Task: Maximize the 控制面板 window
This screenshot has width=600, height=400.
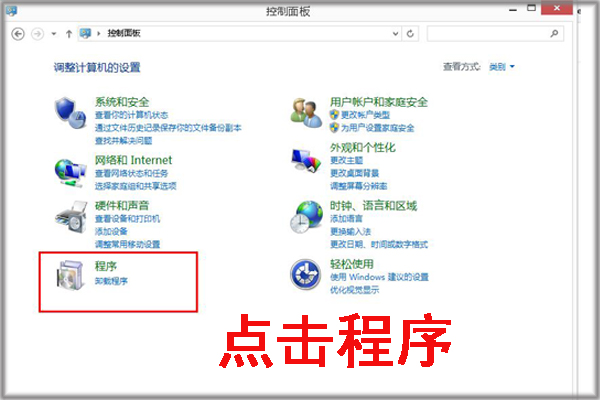Action: pyautogui.click(x=532, y=8)
